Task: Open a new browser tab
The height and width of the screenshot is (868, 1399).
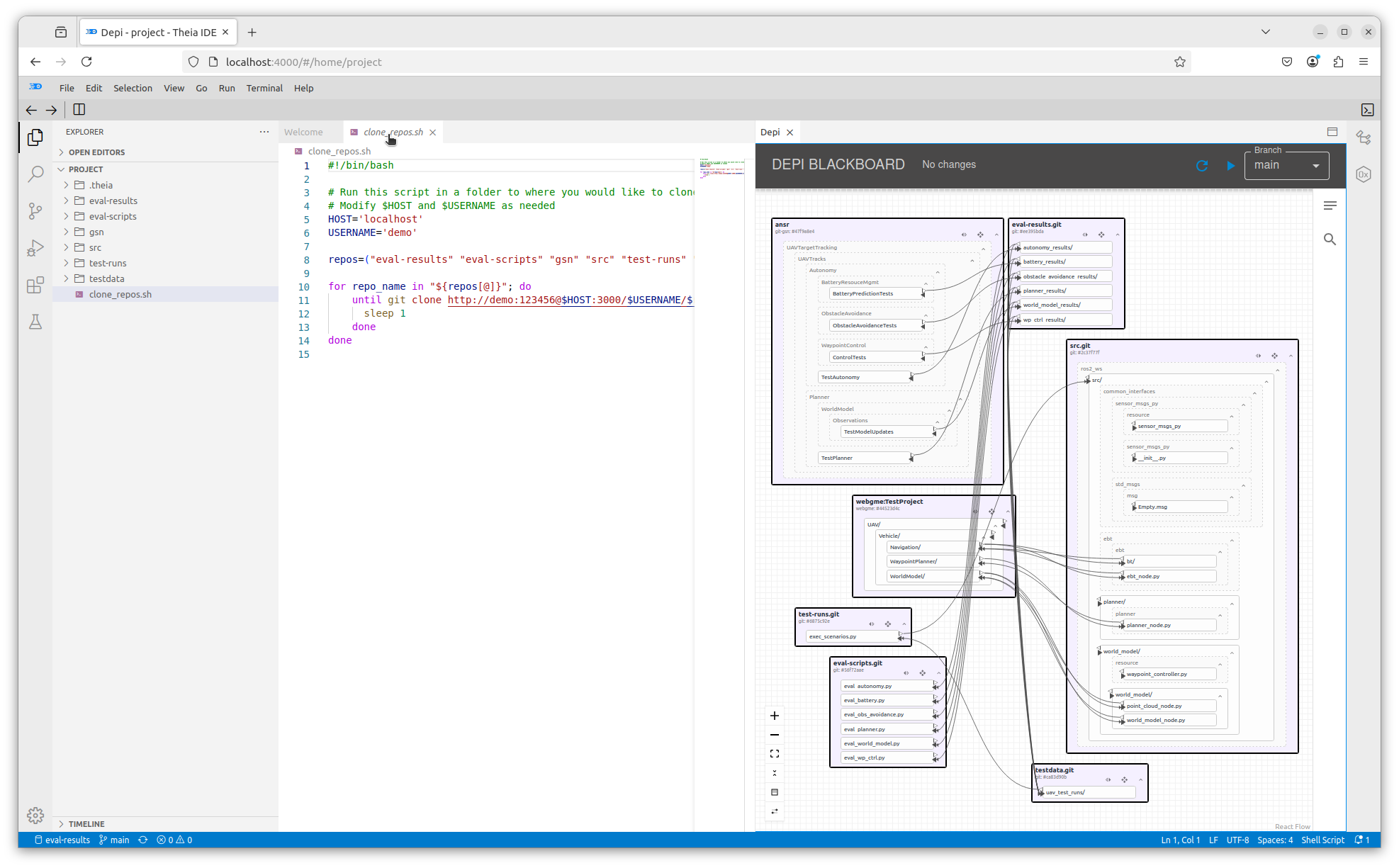Action: (x=252, y=33)
